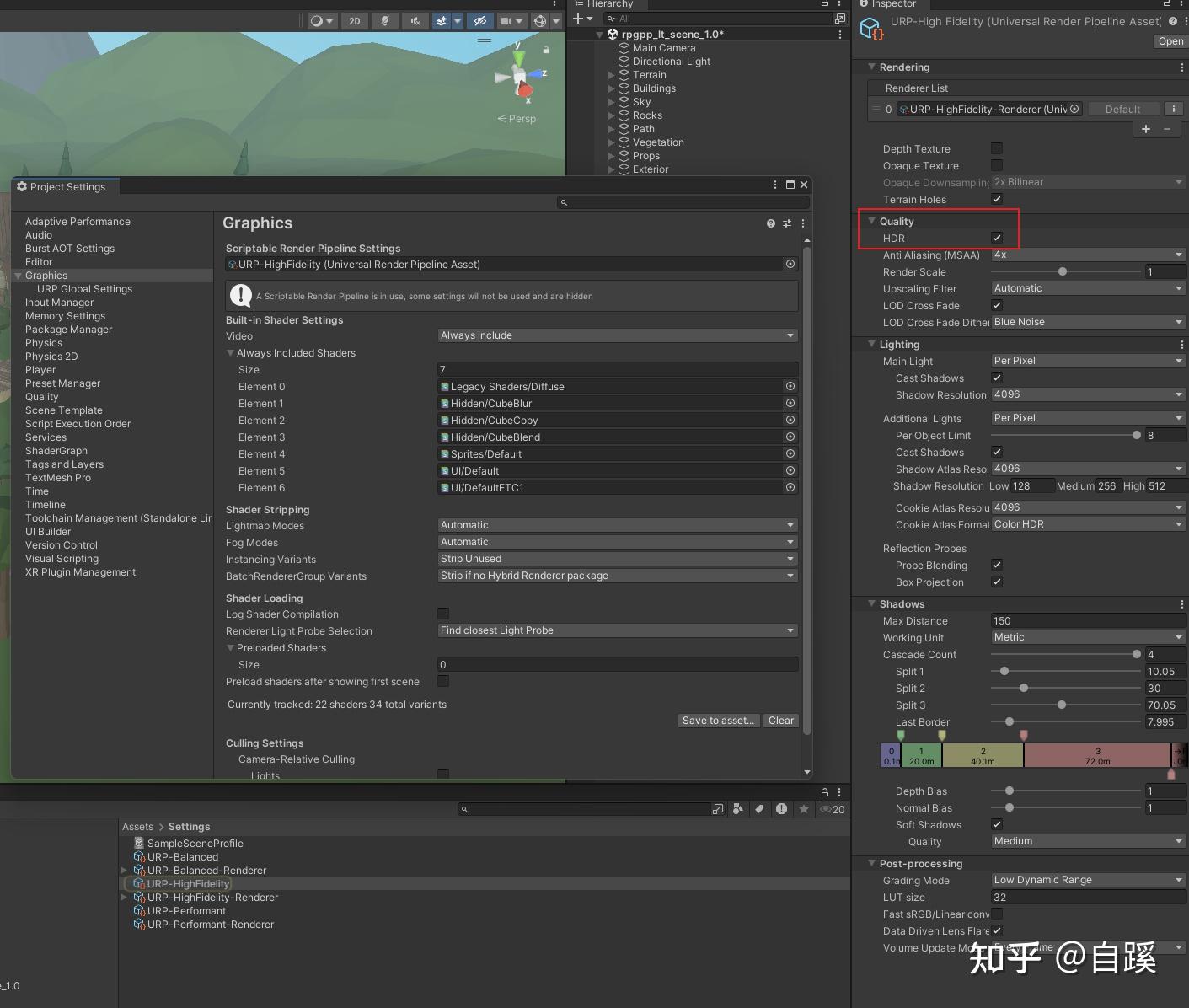This screenshot has height=1008, width=1189.
Task: Expand the Terrain object in Hierarchy
Action: coord(612,75)
